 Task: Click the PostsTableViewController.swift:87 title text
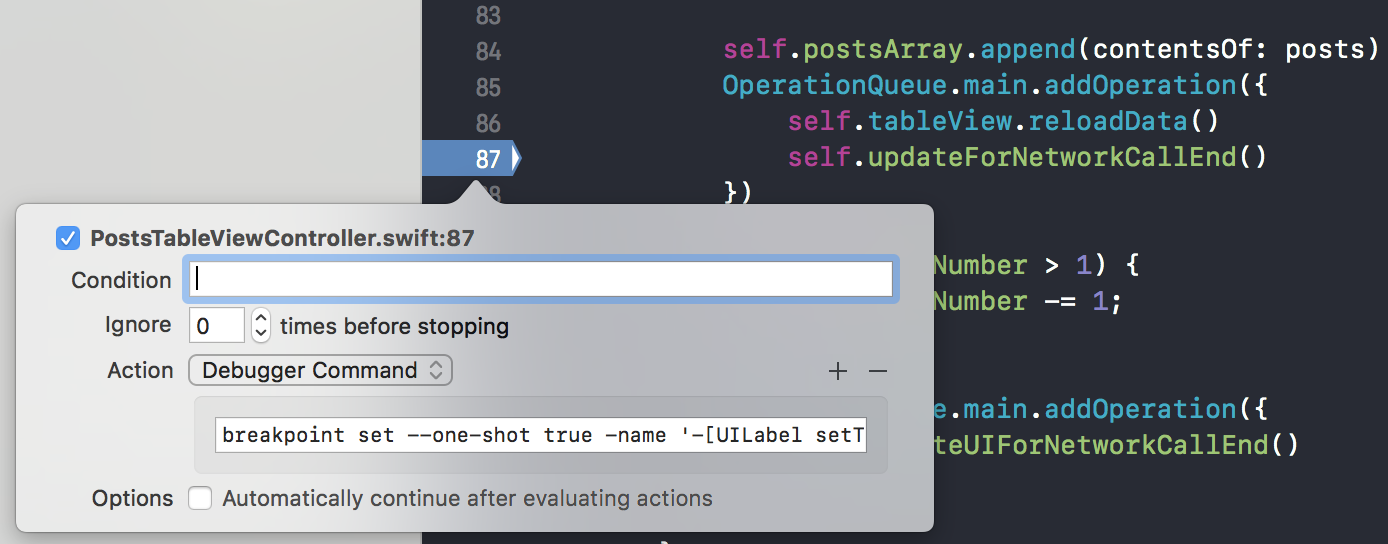[x=282, y=239]
